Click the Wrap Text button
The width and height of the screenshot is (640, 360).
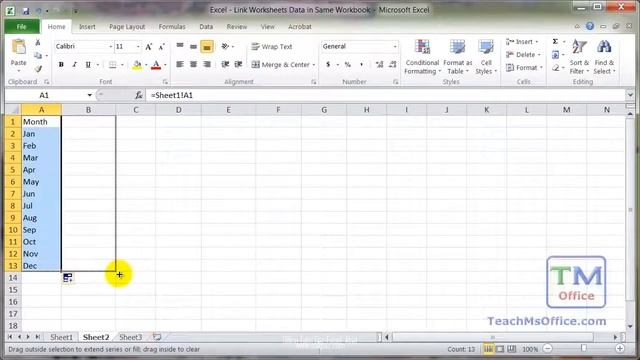point(272,47)
